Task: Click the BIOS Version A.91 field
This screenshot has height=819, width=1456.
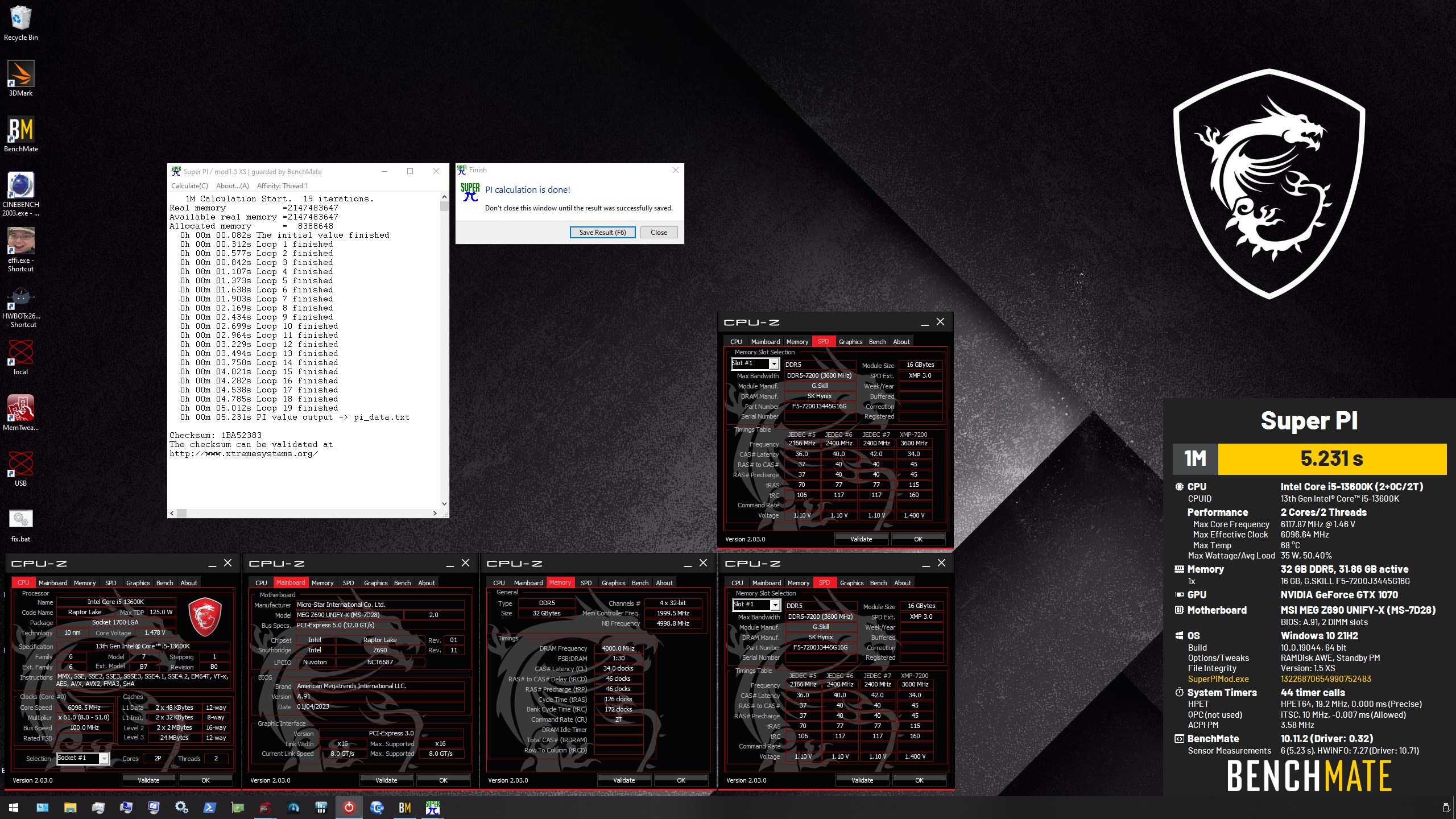Action: pyautogui.click(x=379, y=697)
